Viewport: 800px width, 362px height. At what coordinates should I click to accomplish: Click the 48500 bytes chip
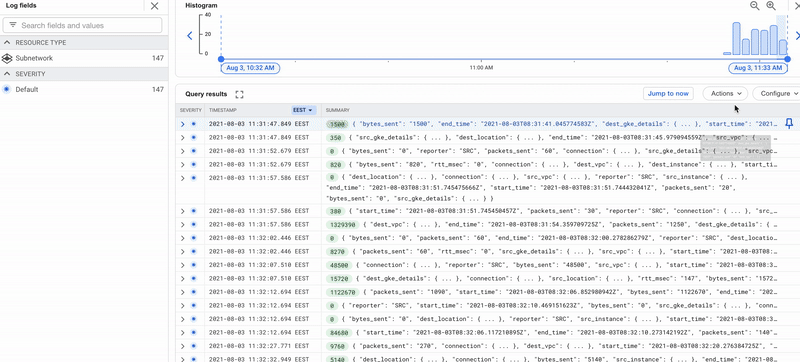pyautogui.click(x=339, y=265)
